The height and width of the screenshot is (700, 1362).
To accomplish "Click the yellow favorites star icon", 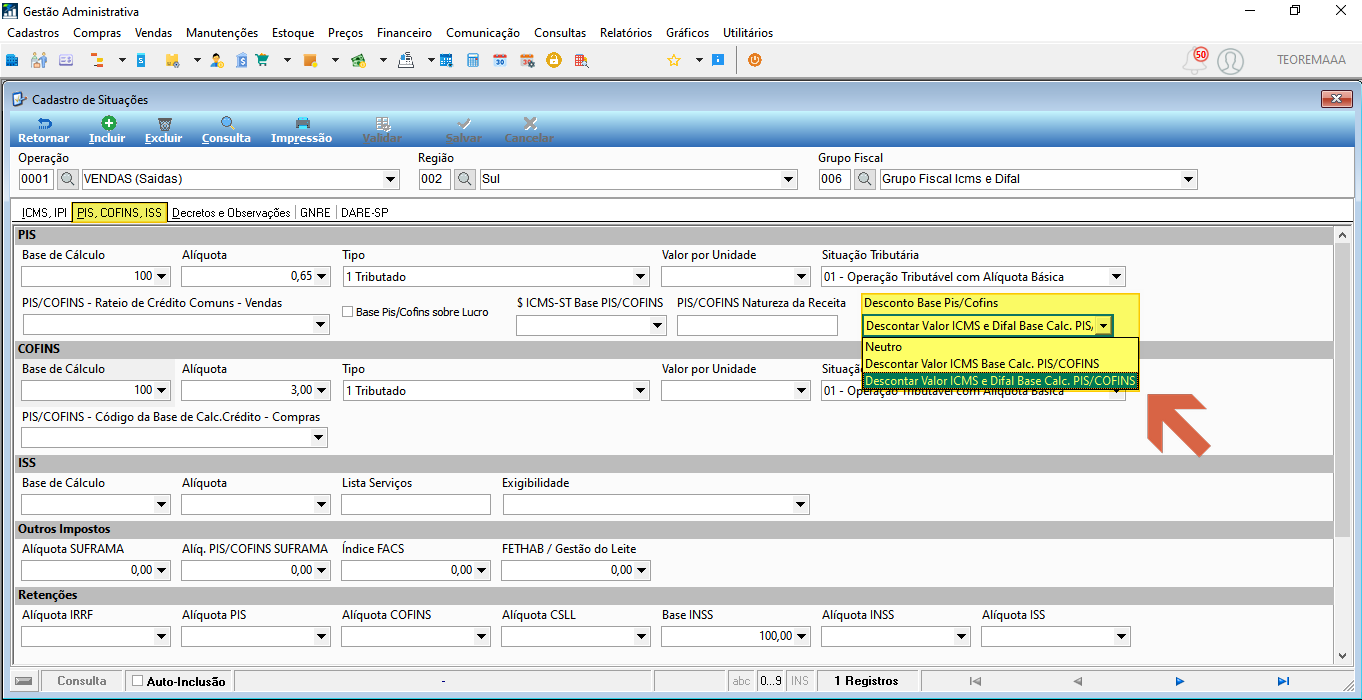I will [x=674, y=60].
